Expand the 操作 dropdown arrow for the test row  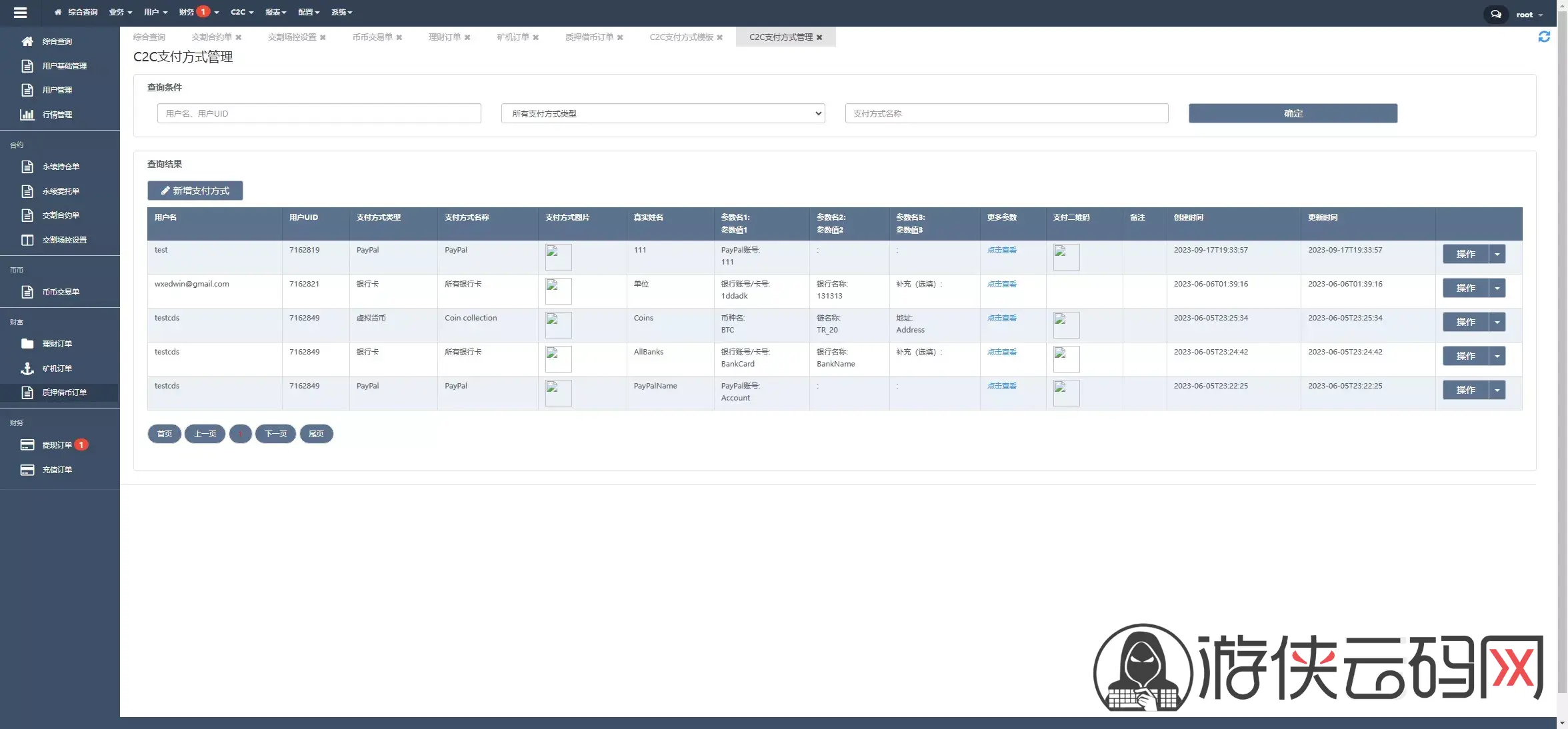point(1497,254)
